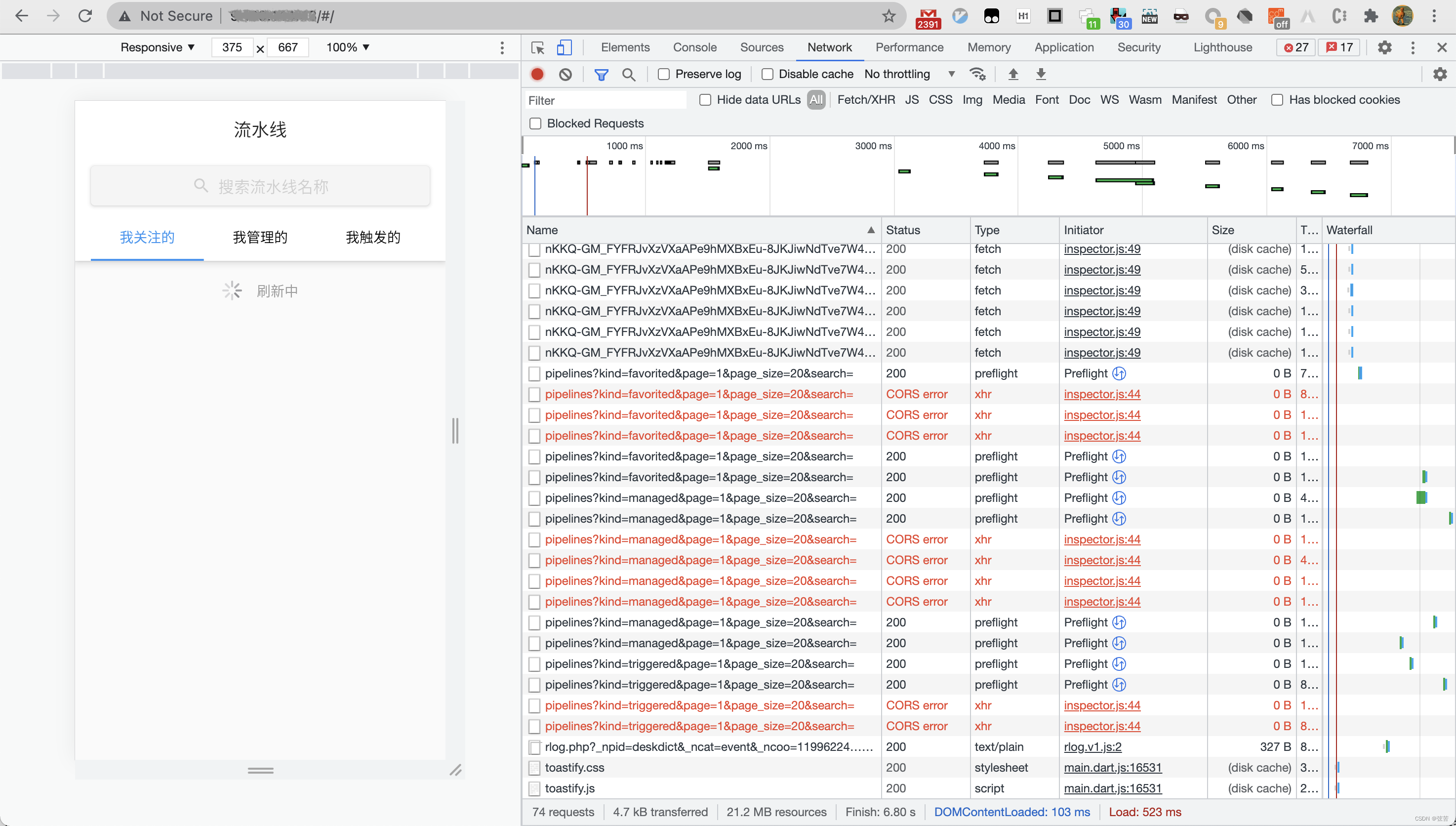This screenshot has height=826, width=1456.
Task: Click the inspector.js:44 link in Initiator column
Action: click(1101, 394)
